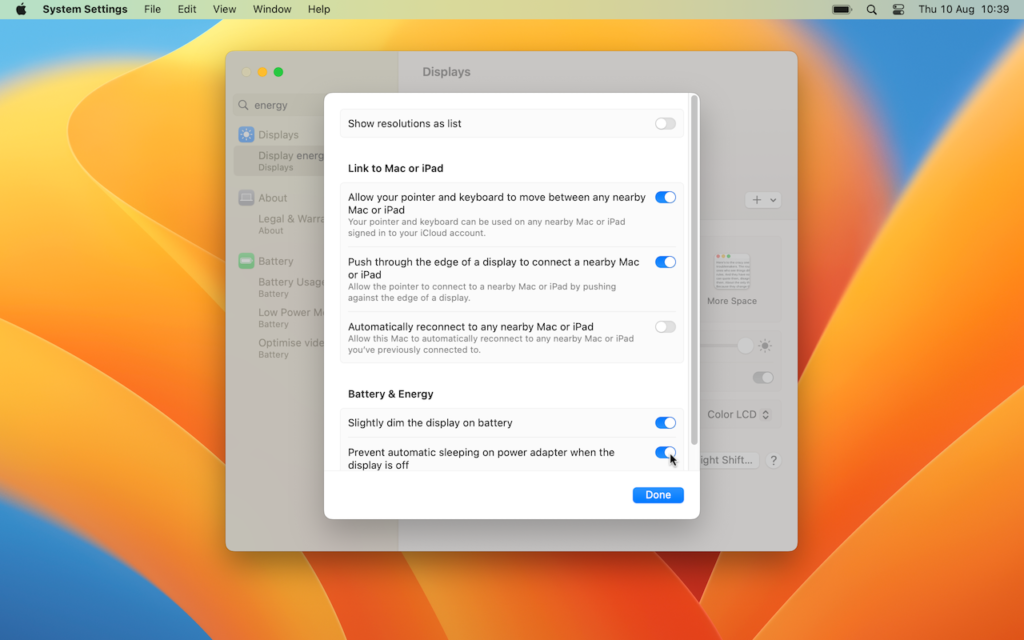Open the Window menu
Screen dimensions: 1024x640
272,9
